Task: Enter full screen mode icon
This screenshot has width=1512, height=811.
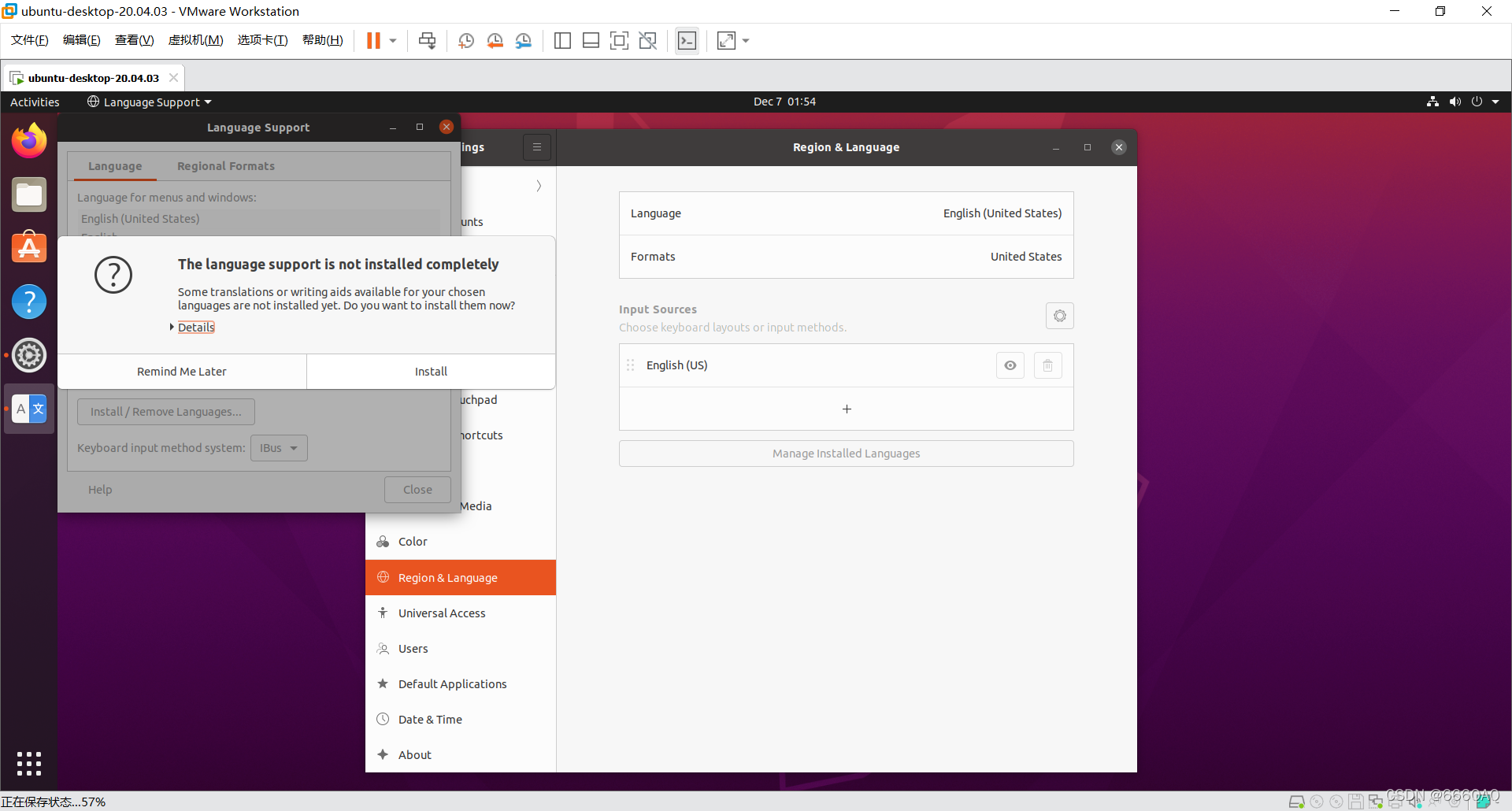Action: click(x=620, y=40)
